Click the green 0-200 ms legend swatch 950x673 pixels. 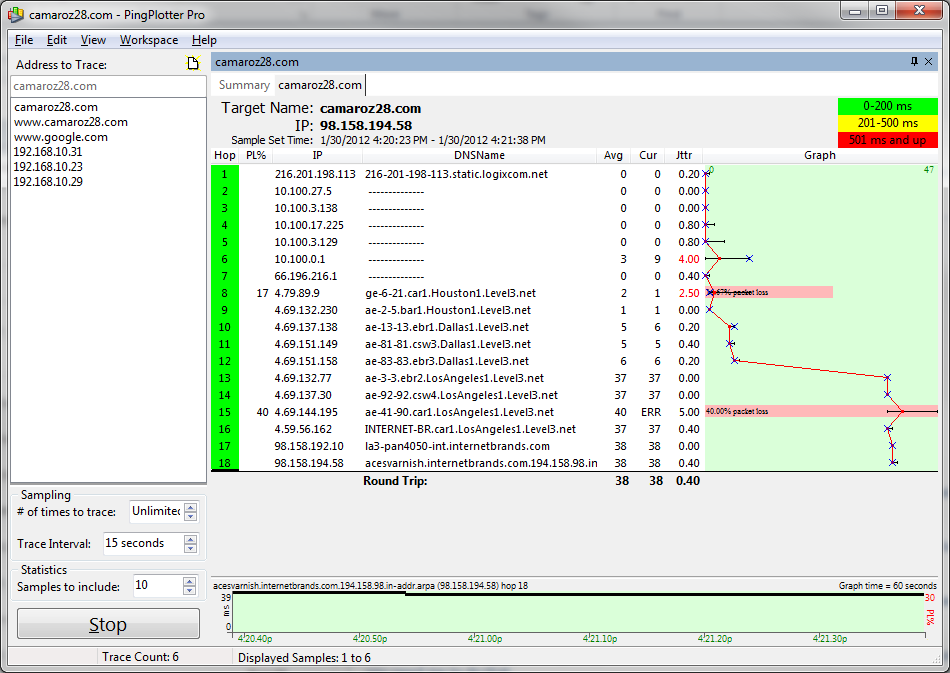888,106
